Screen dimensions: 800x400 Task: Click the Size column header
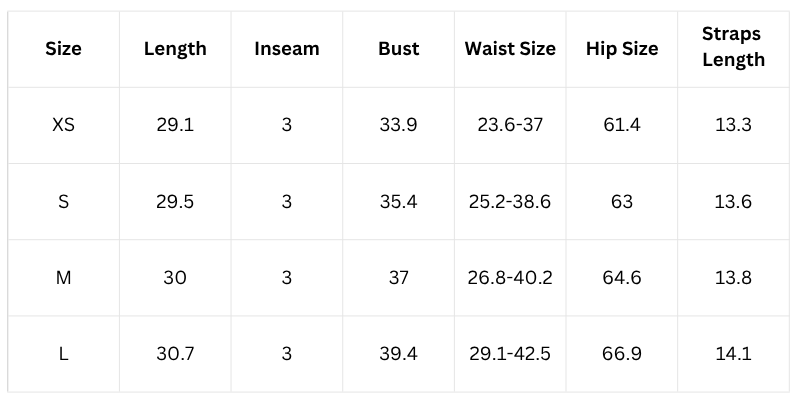click(x=63, y=49)
